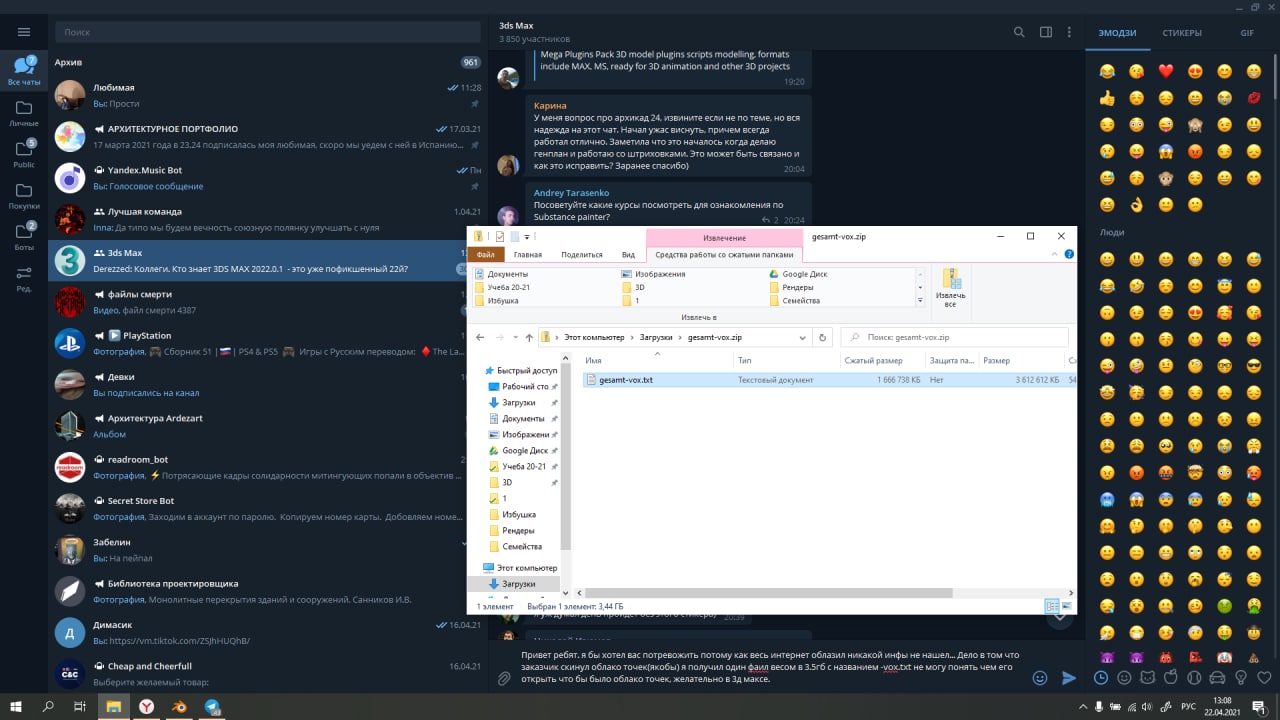Open Cheap and Cheerfull channel
Viewport: 1280px width, 720px height.
tap(268, 674)
